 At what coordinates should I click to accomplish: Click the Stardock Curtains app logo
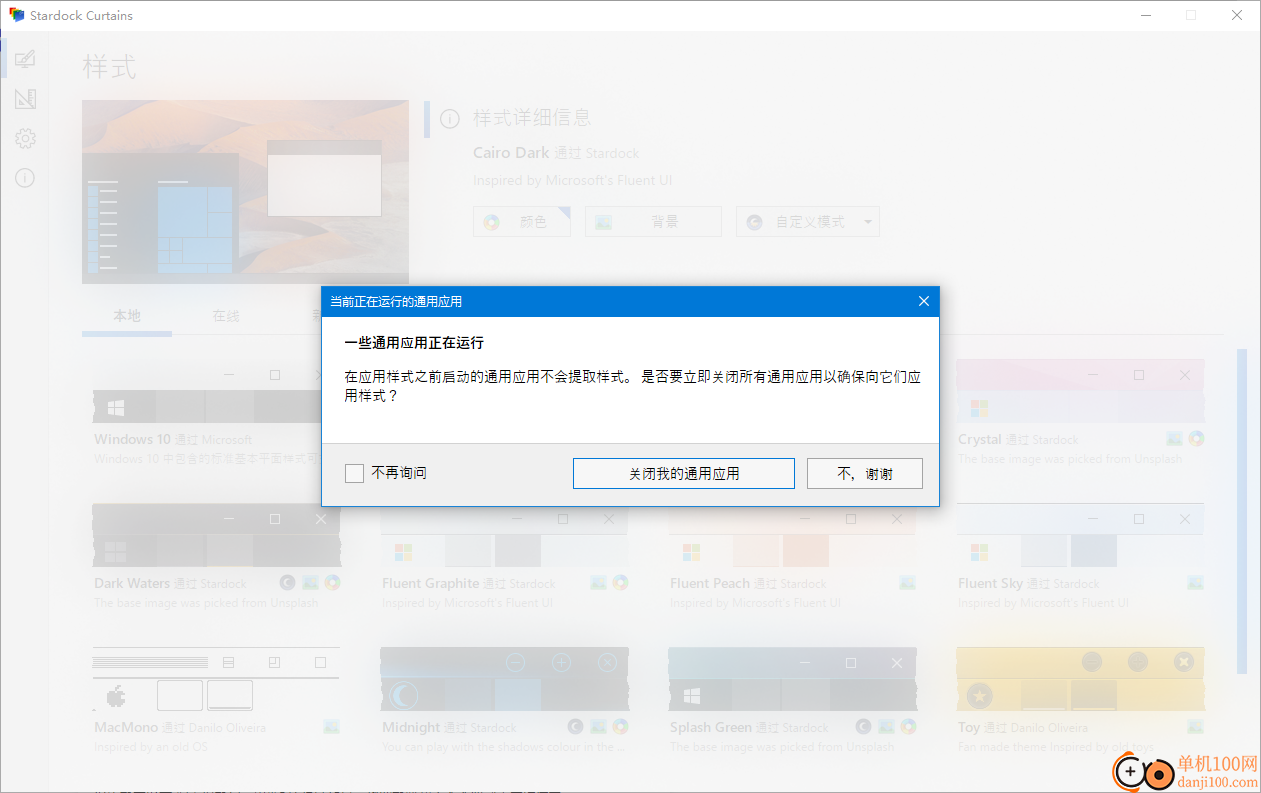(16, 15)
